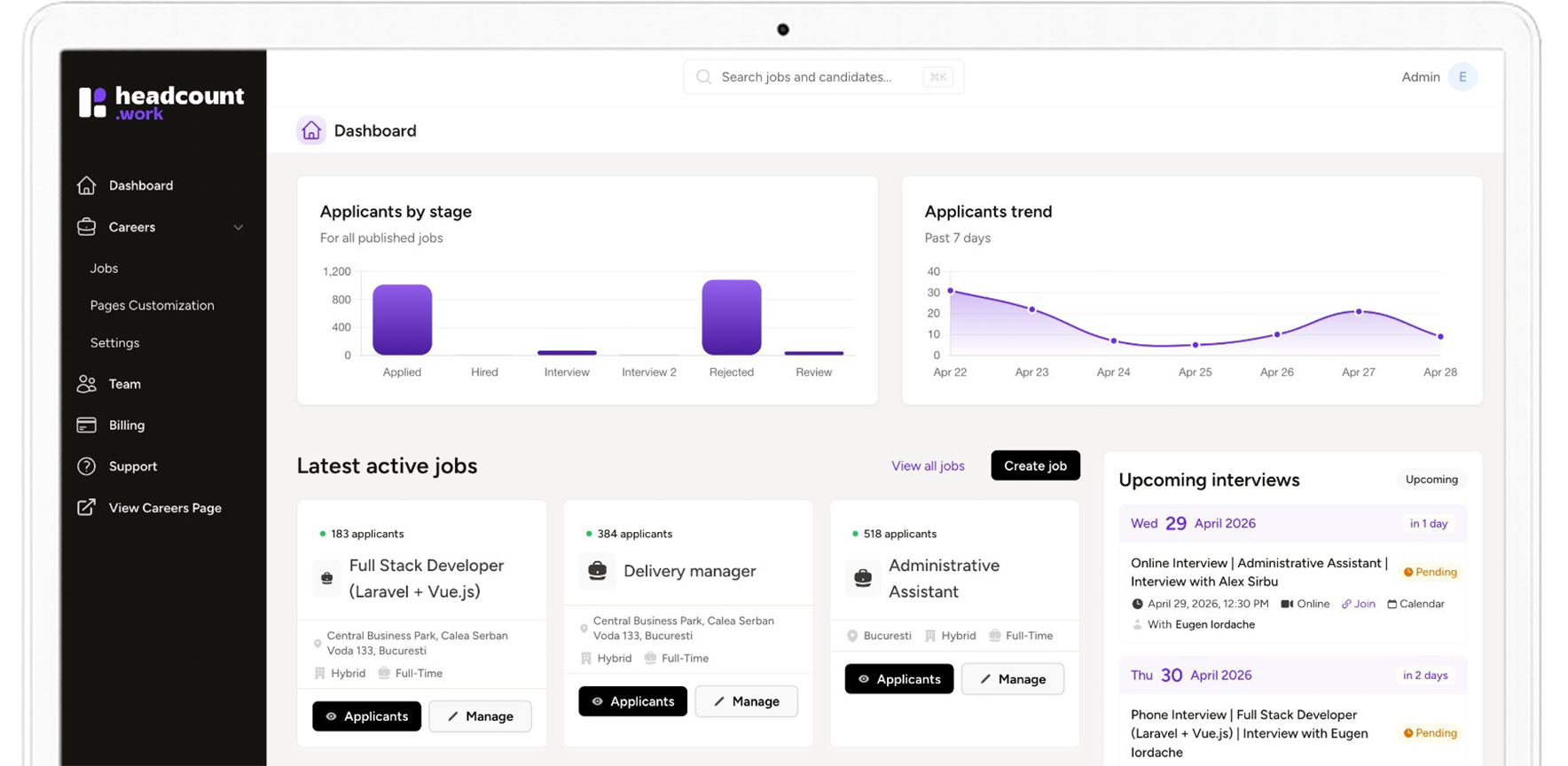View Applicants for Full Stack Developer
This screenshot has height=766, width=1568.
click(x=366, y=716)
